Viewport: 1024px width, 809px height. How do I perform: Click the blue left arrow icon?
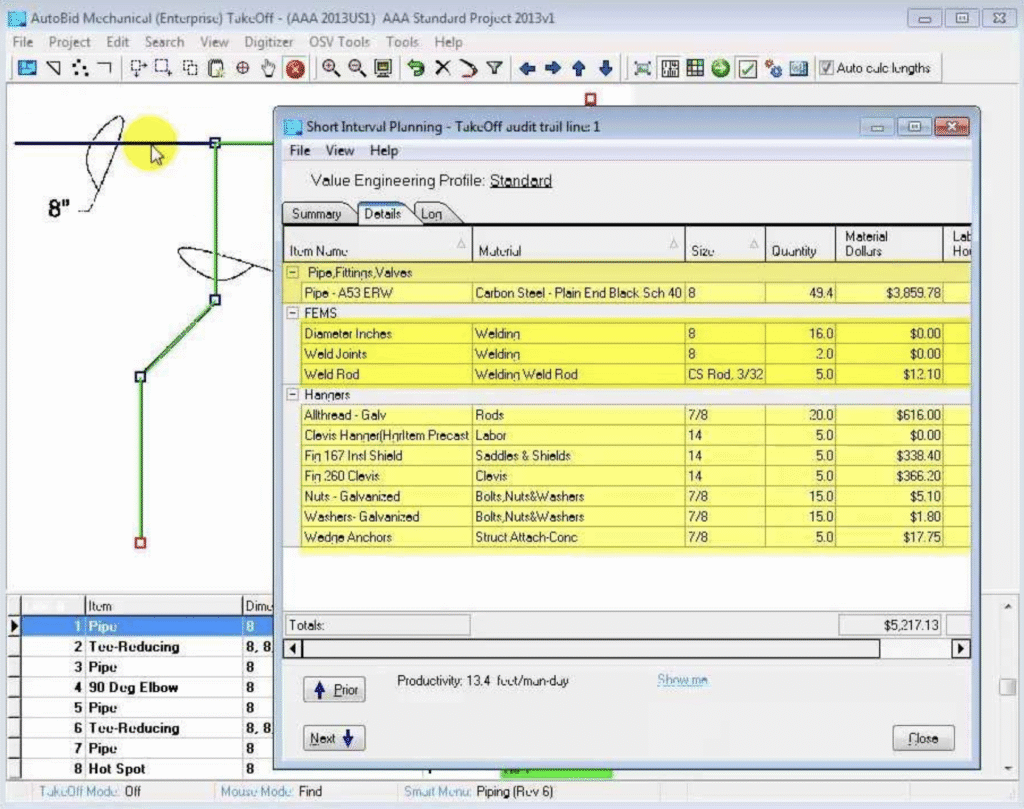tap(528, 68)
